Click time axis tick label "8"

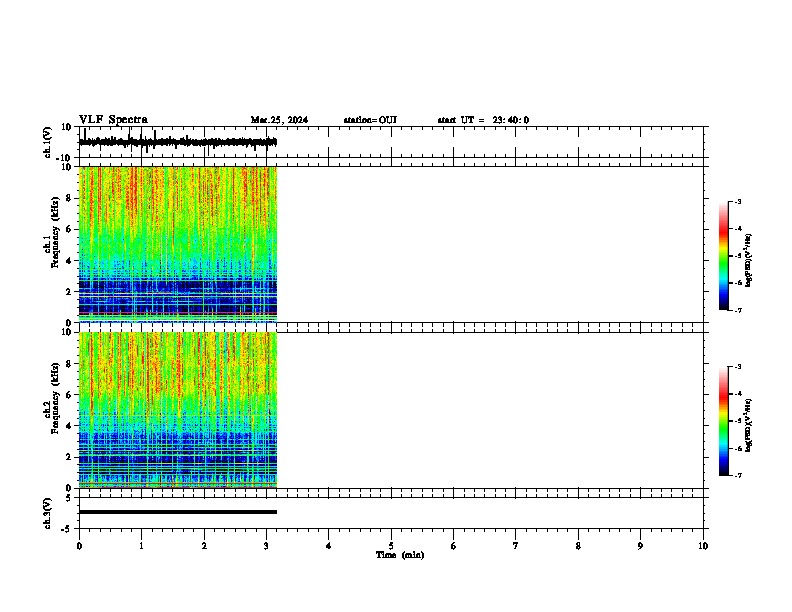578,546
